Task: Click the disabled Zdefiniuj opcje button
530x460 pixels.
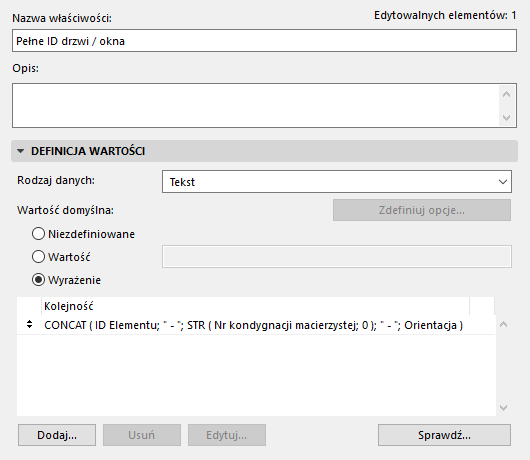Action: 422,210
